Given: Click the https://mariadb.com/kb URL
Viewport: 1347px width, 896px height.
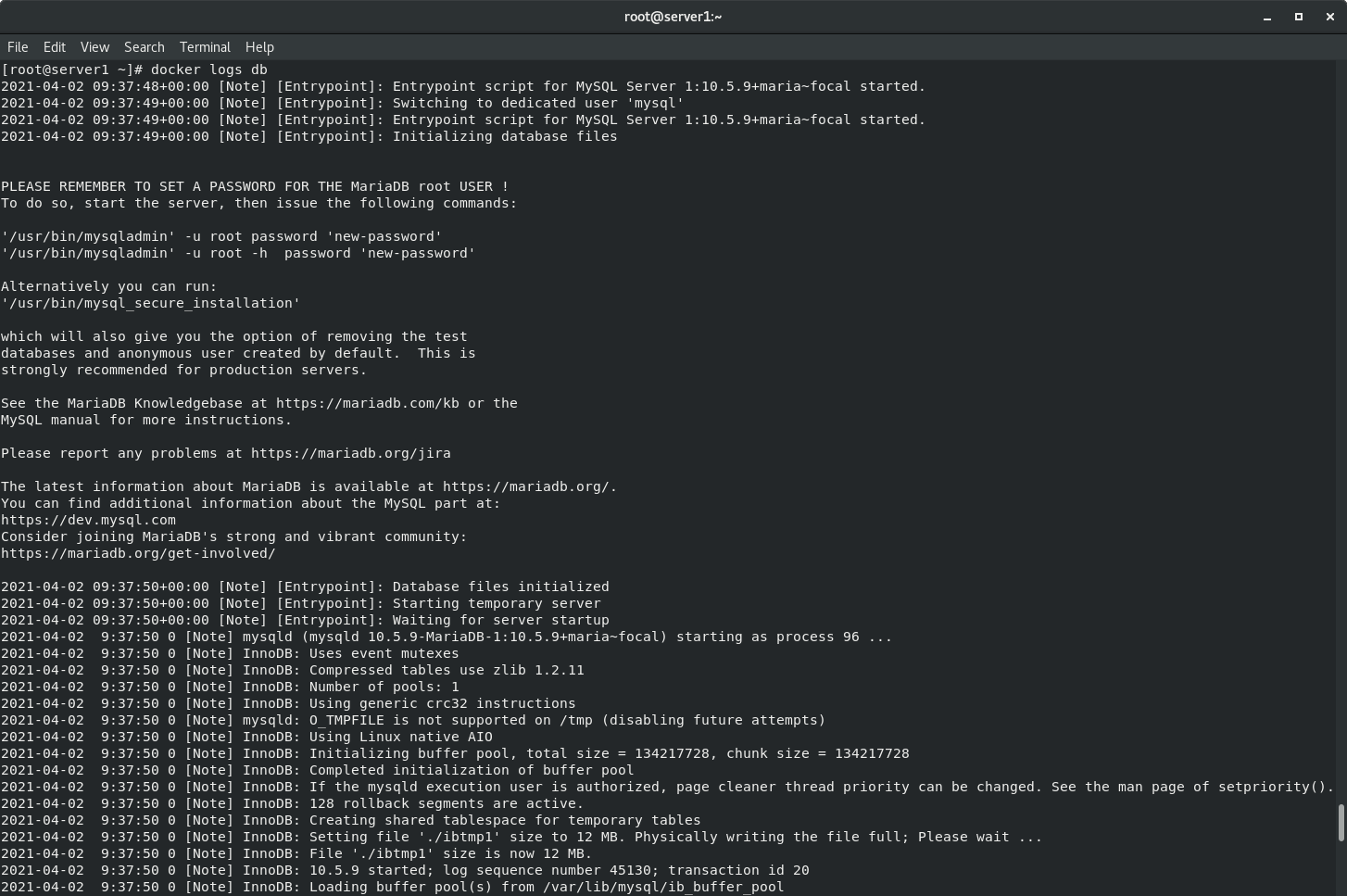Looking at the screenshot, I should click(x=367, y=403).
